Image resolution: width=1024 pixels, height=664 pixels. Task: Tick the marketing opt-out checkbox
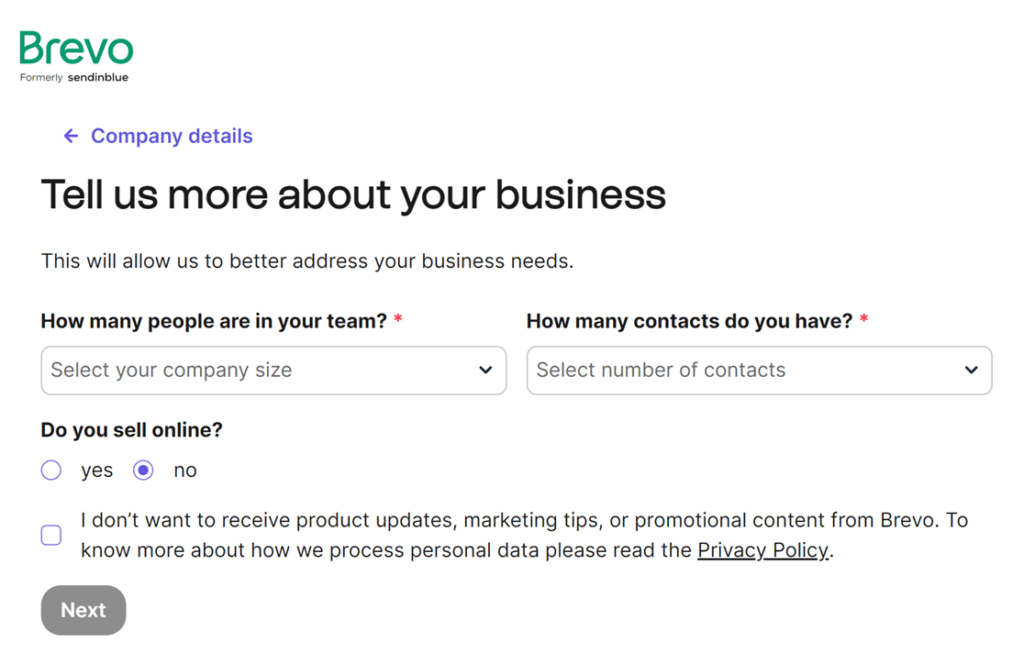click(x=51, y=535)
